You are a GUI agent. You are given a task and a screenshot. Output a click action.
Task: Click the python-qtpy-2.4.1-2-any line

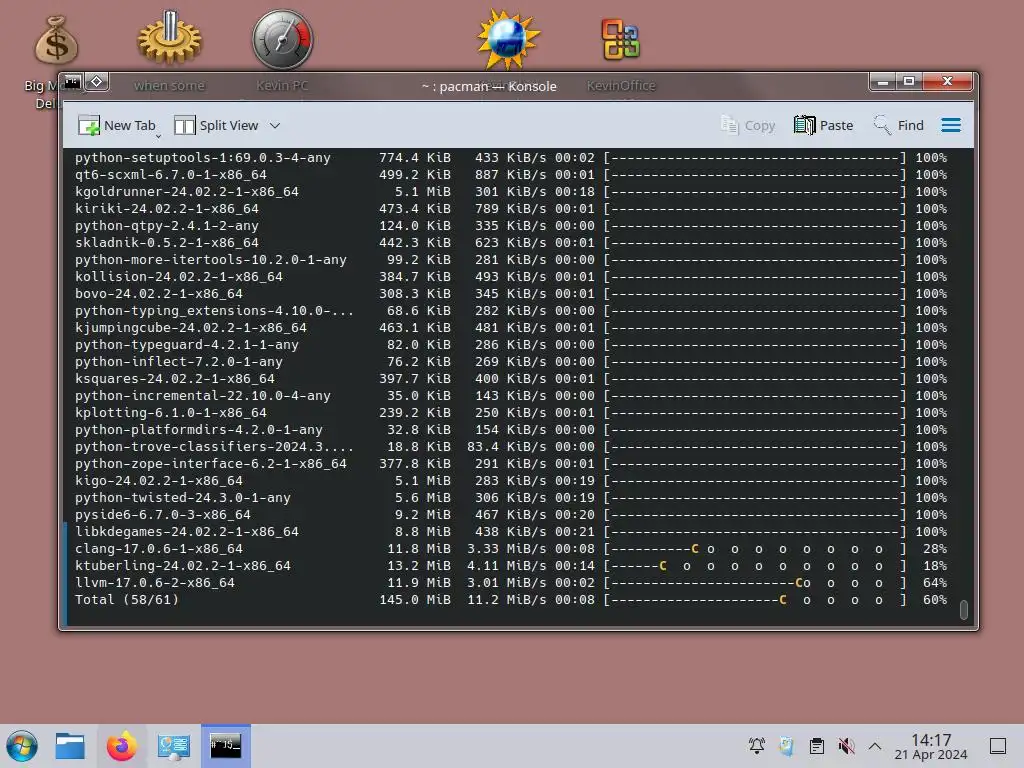511,225
